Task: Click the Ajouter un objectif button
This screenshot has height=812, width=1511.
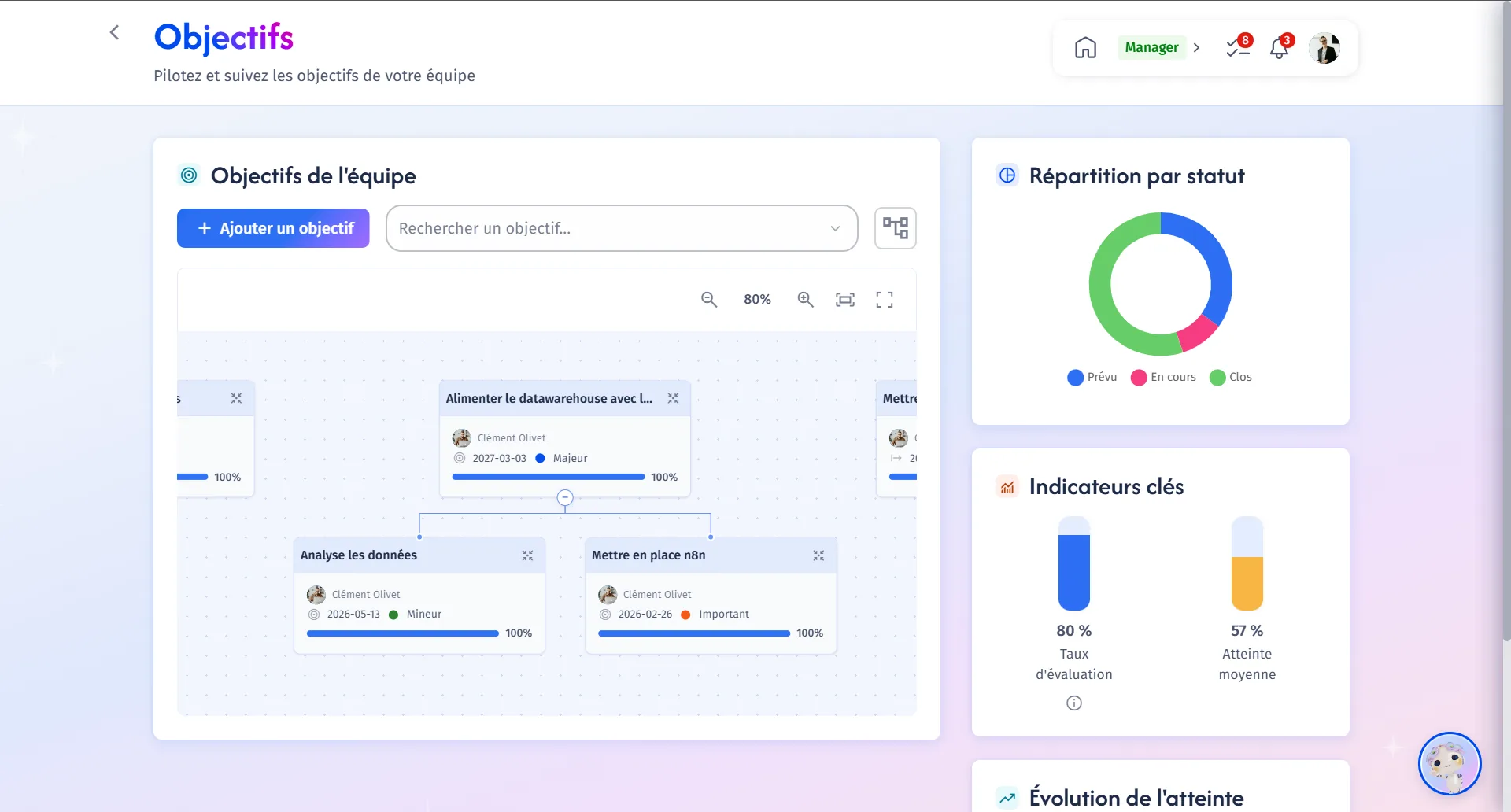Action: (273, 228)
